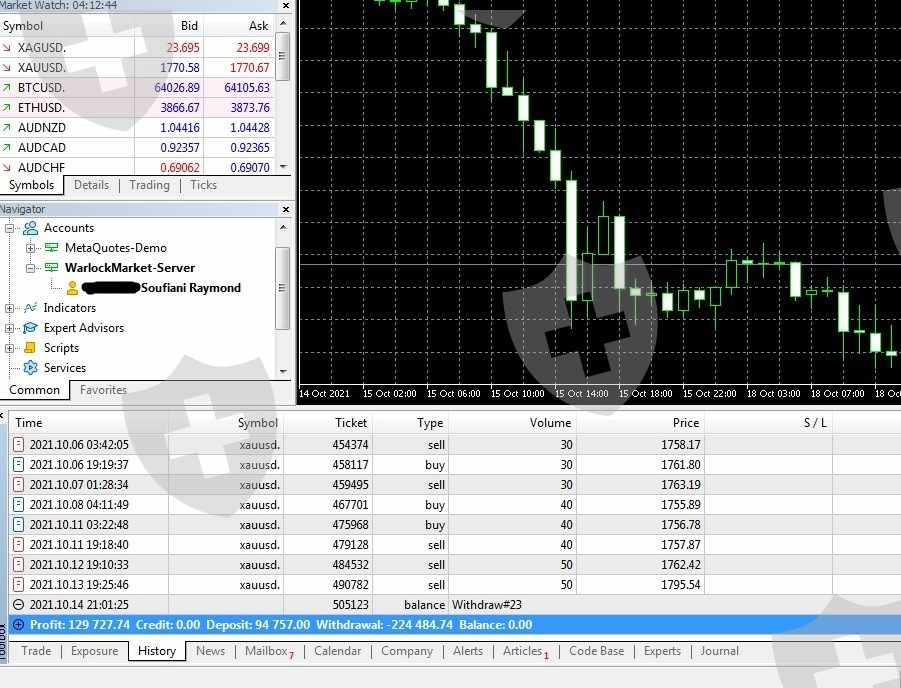
Task: Click the Scripts folder icon
Action: click(x=31, y=348)
